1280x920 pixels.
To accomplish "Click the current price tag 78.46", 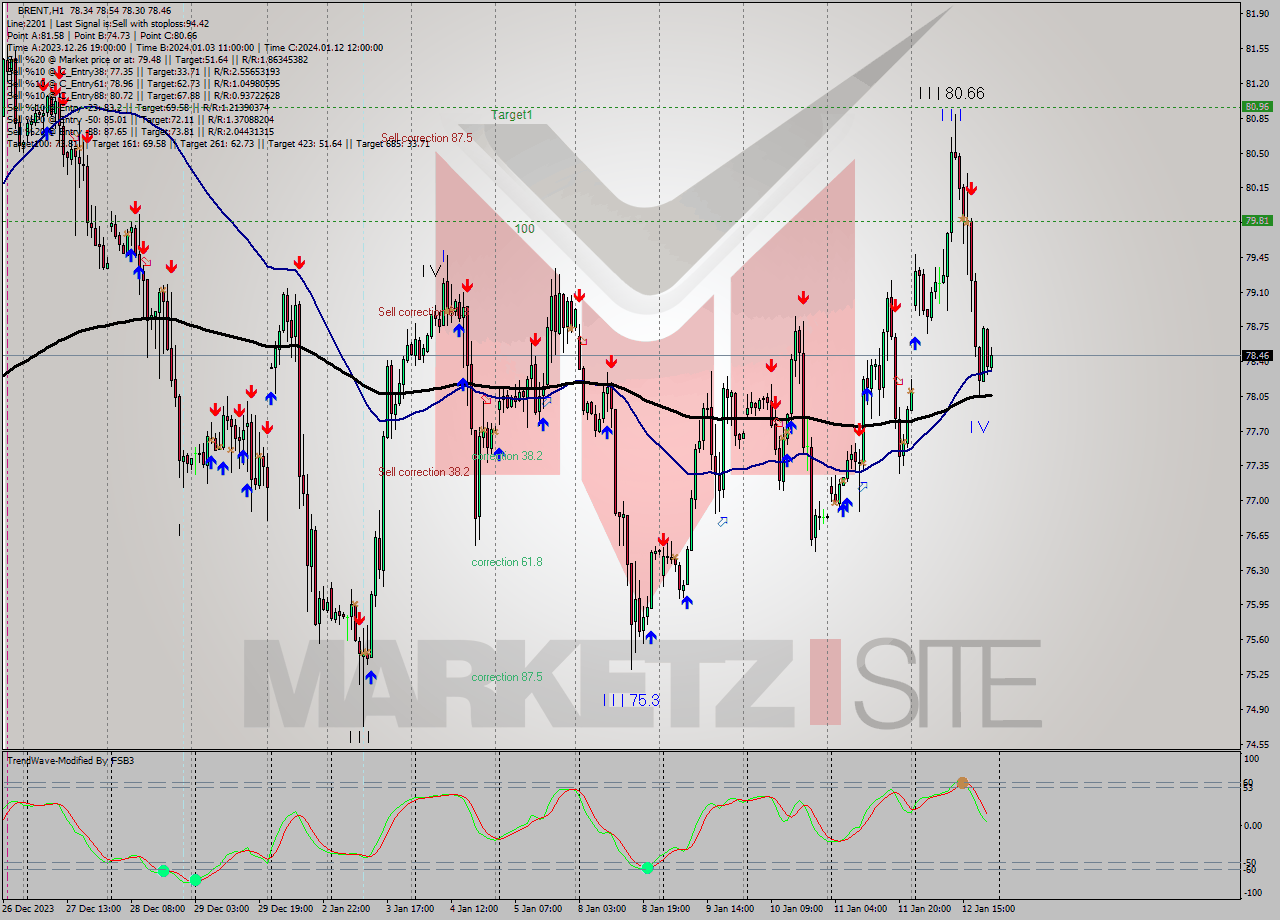I will (1257, 355).
